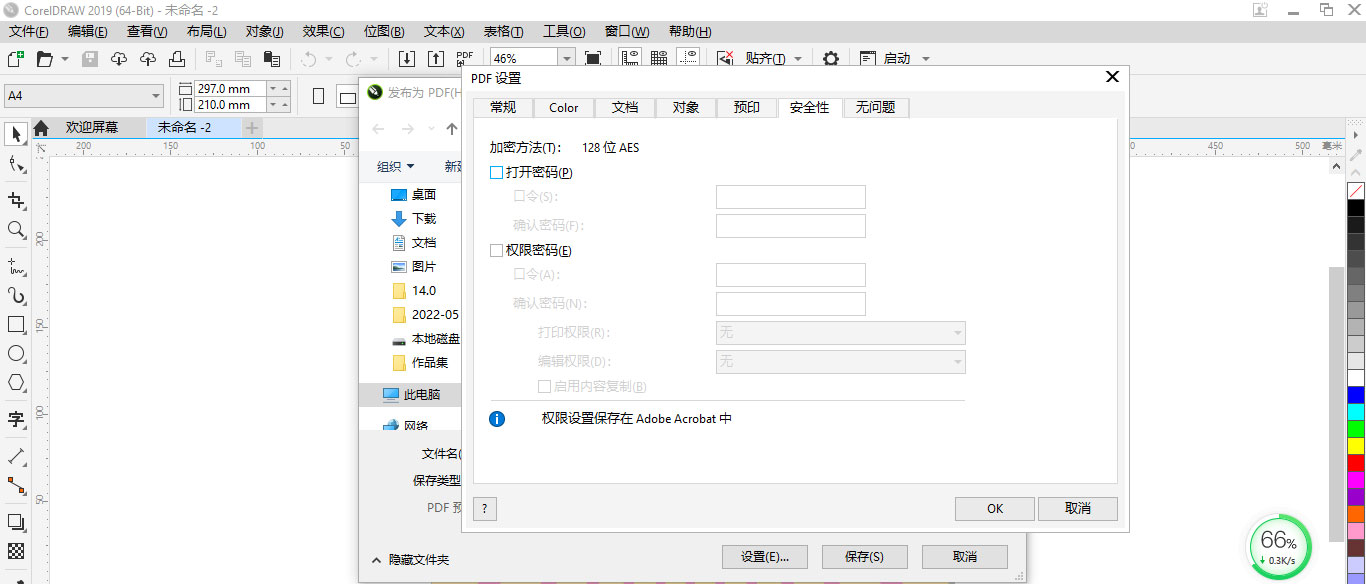Select the Pick tool in the toolbox
The height and width of the screenshot is (584, 1366).
pos(16,134)
